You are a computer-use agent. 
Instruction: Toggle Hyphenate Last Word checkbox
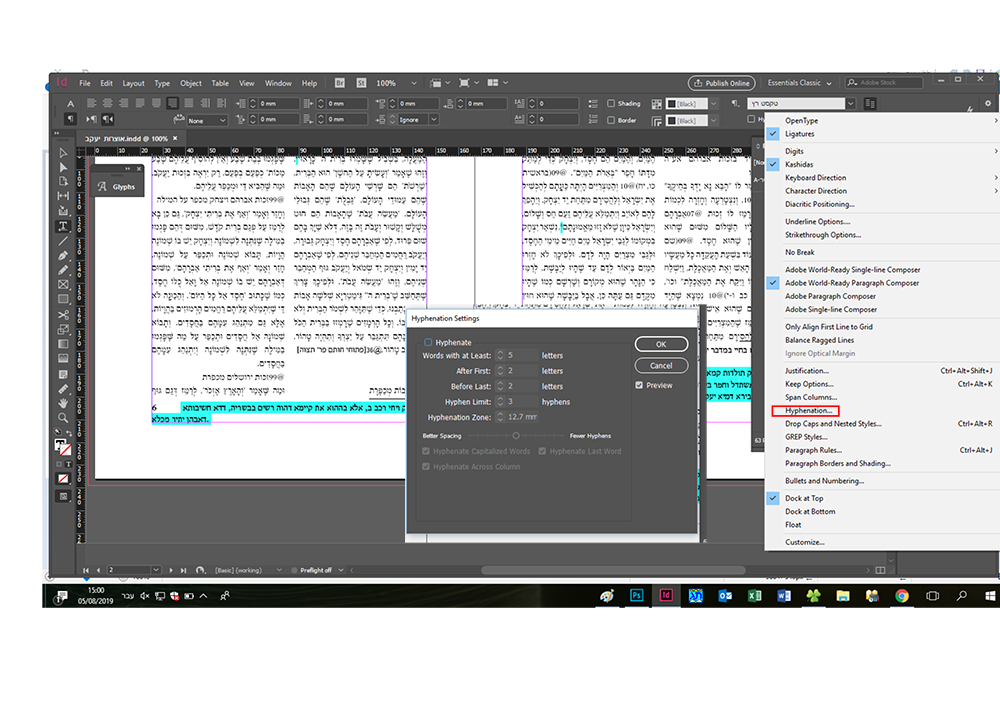point(542,451)
